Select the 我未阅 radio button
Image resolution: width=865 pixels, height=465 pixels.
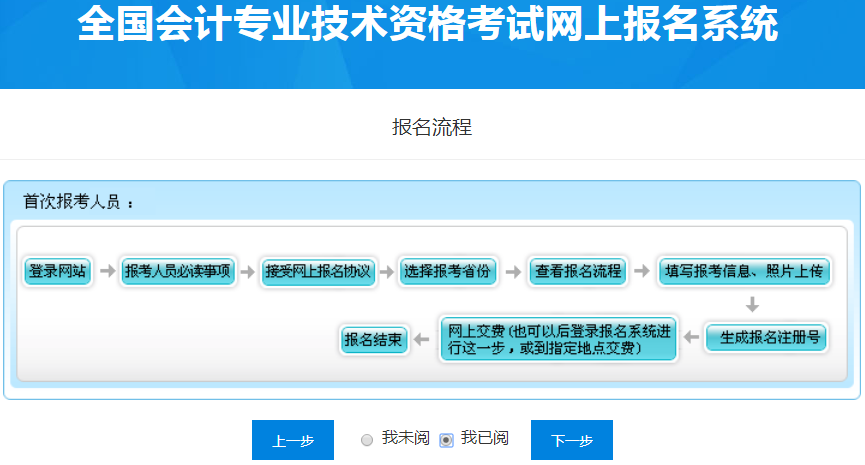(367, 440)
